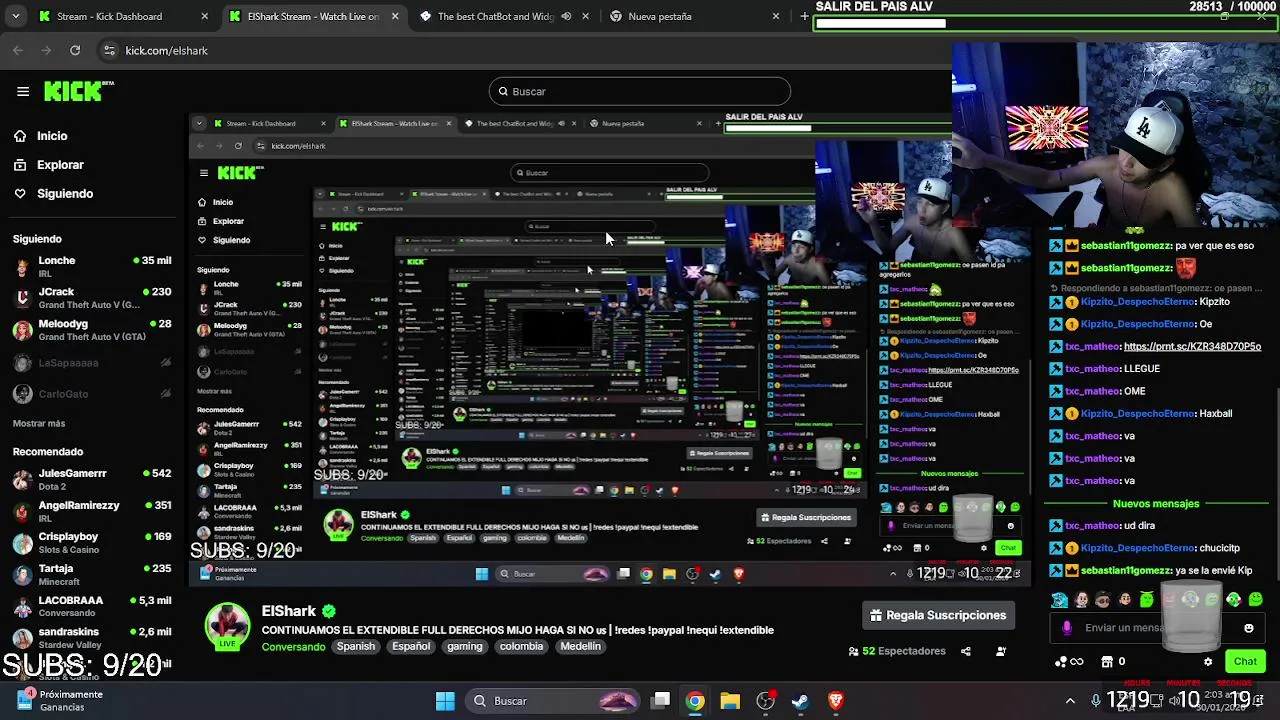Viewport: 1280px width, 720px height.
Task: Click the ElShark channel name
Action: tap(289, 611)
